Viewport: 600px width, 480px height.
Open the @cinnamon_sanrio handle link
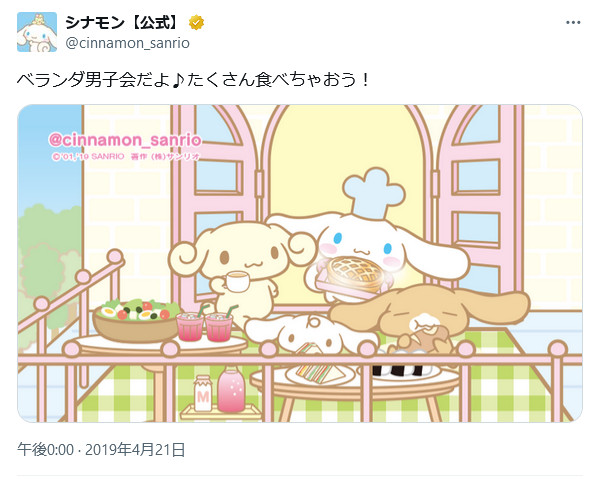(127, 43)
